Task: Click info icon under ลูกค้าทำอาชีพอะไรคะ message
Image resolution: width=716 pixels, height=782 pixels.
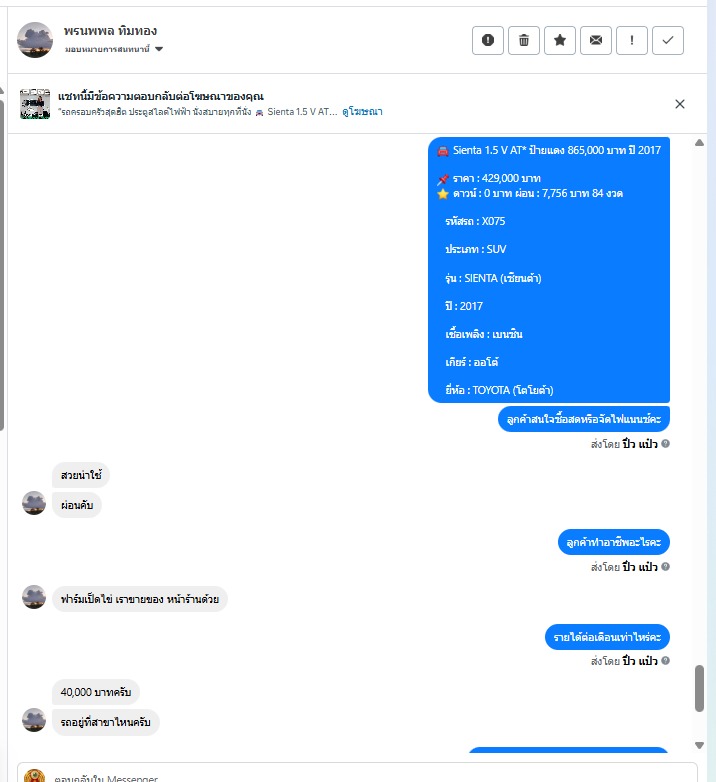Action: (x=665, y=567)
